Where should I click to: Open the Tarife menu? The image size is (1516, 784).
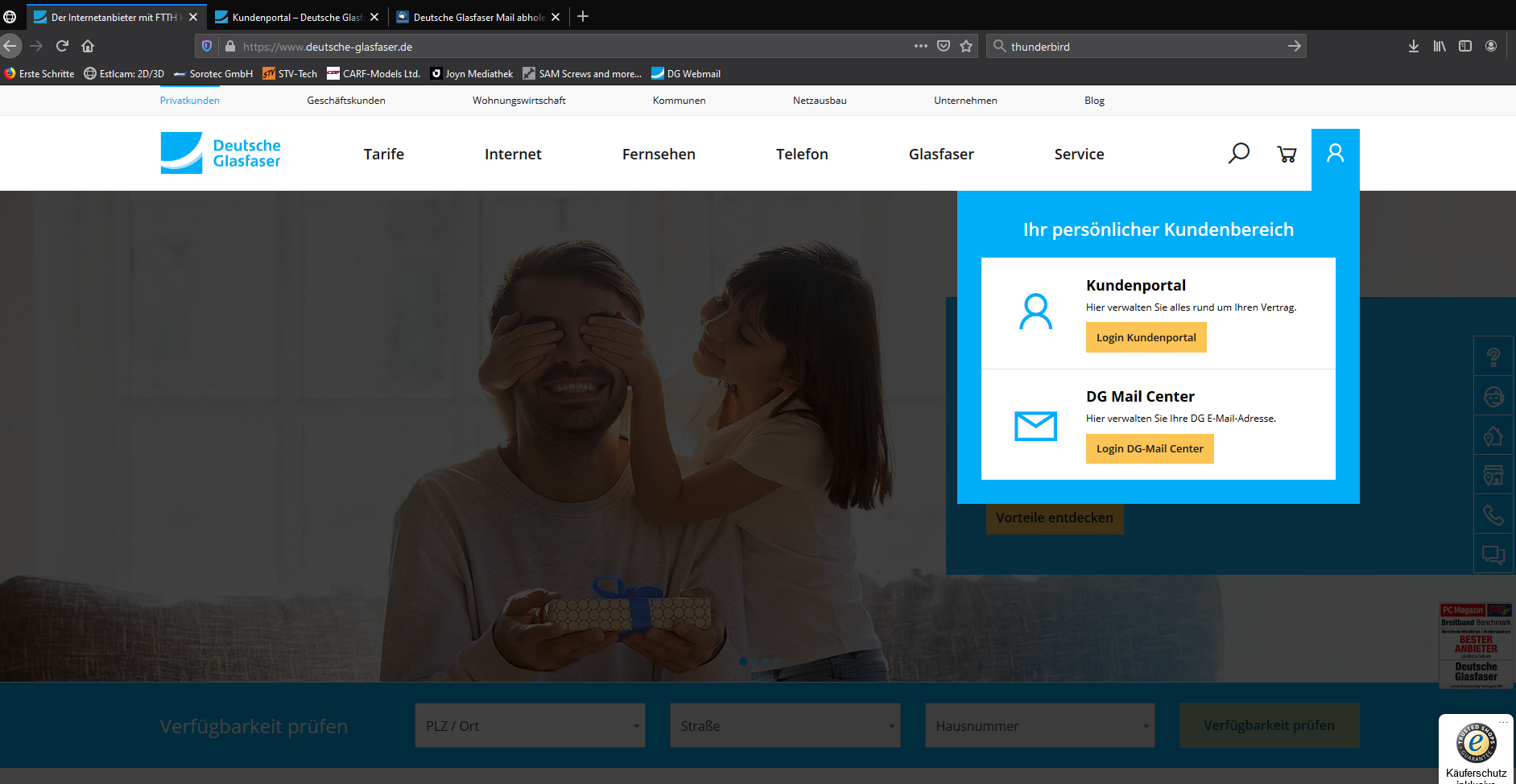point(384,154)
